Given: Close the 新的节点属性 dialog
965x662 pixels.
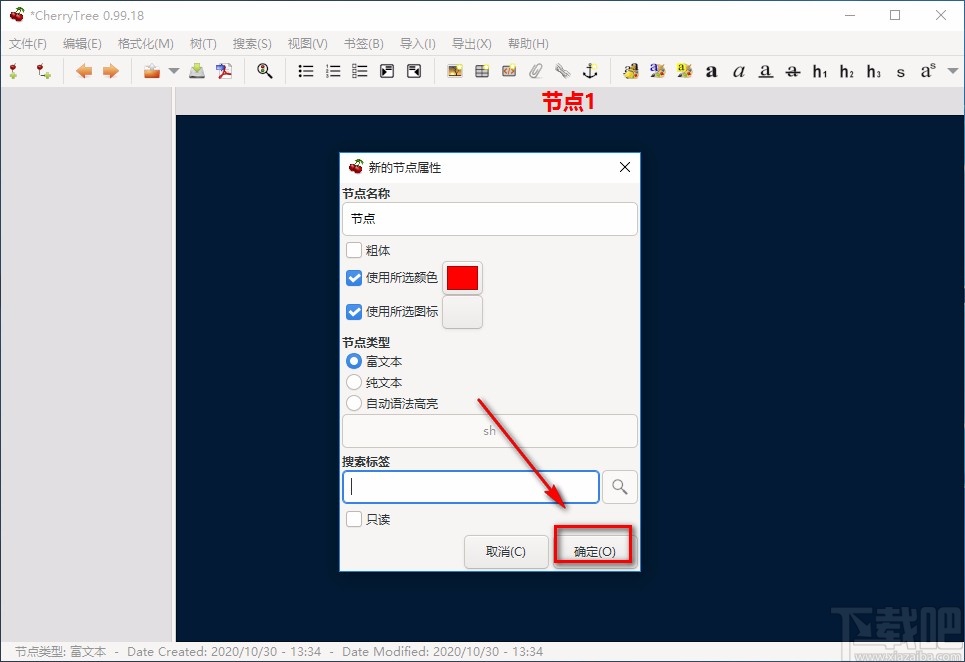Looking at the screenshot, I should (x=625, y=167).
